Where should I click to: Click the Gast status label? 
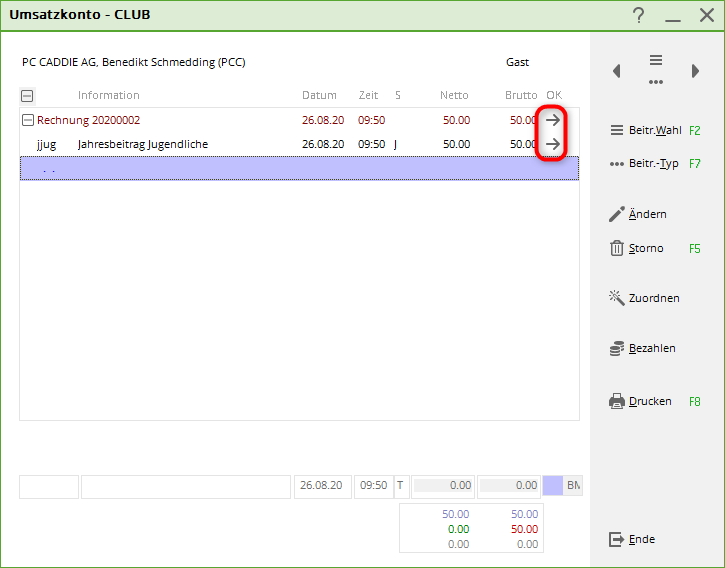pyautogui.click(x=517, y=62)
